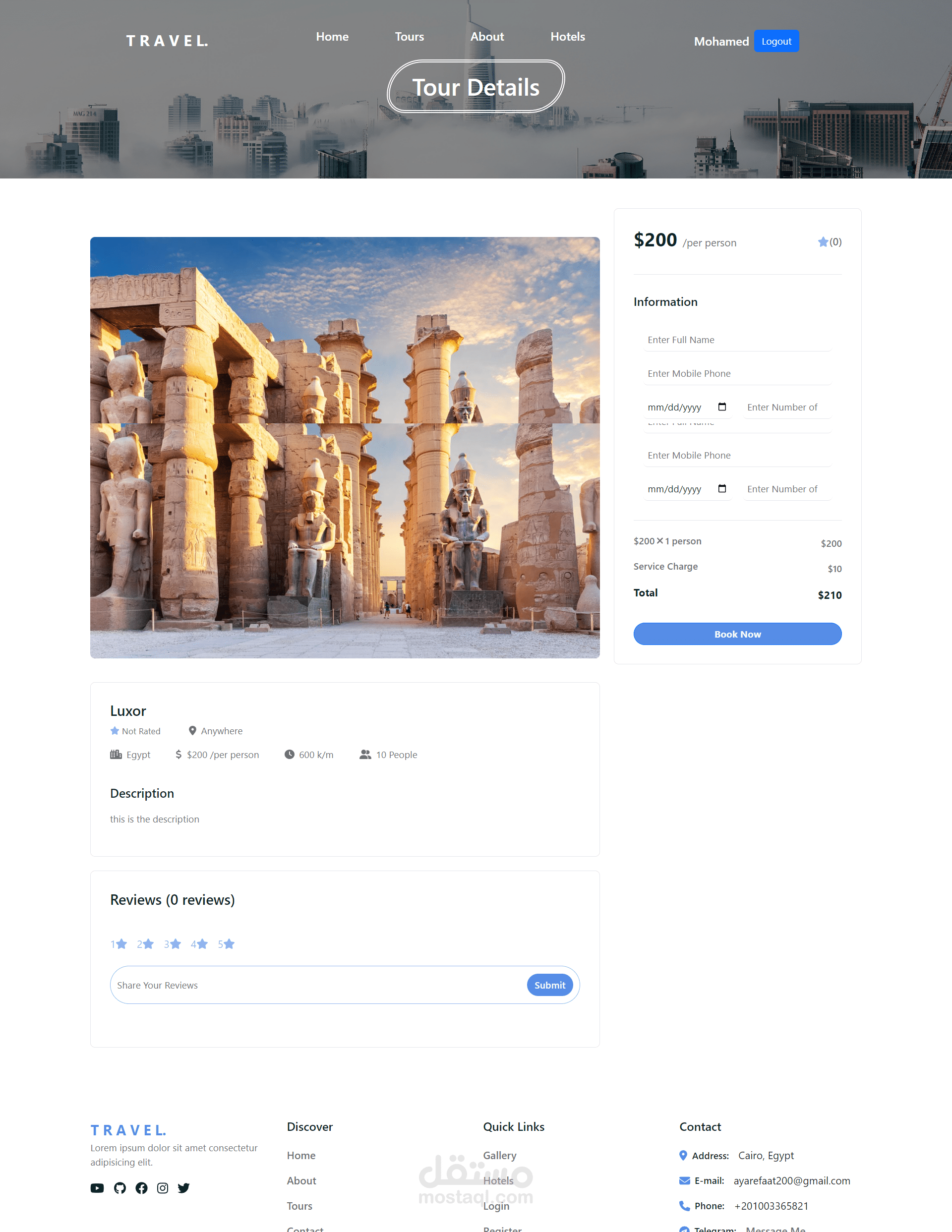Click the About nav link
This screenshot has width=952, height=1232.
[487, 37]
